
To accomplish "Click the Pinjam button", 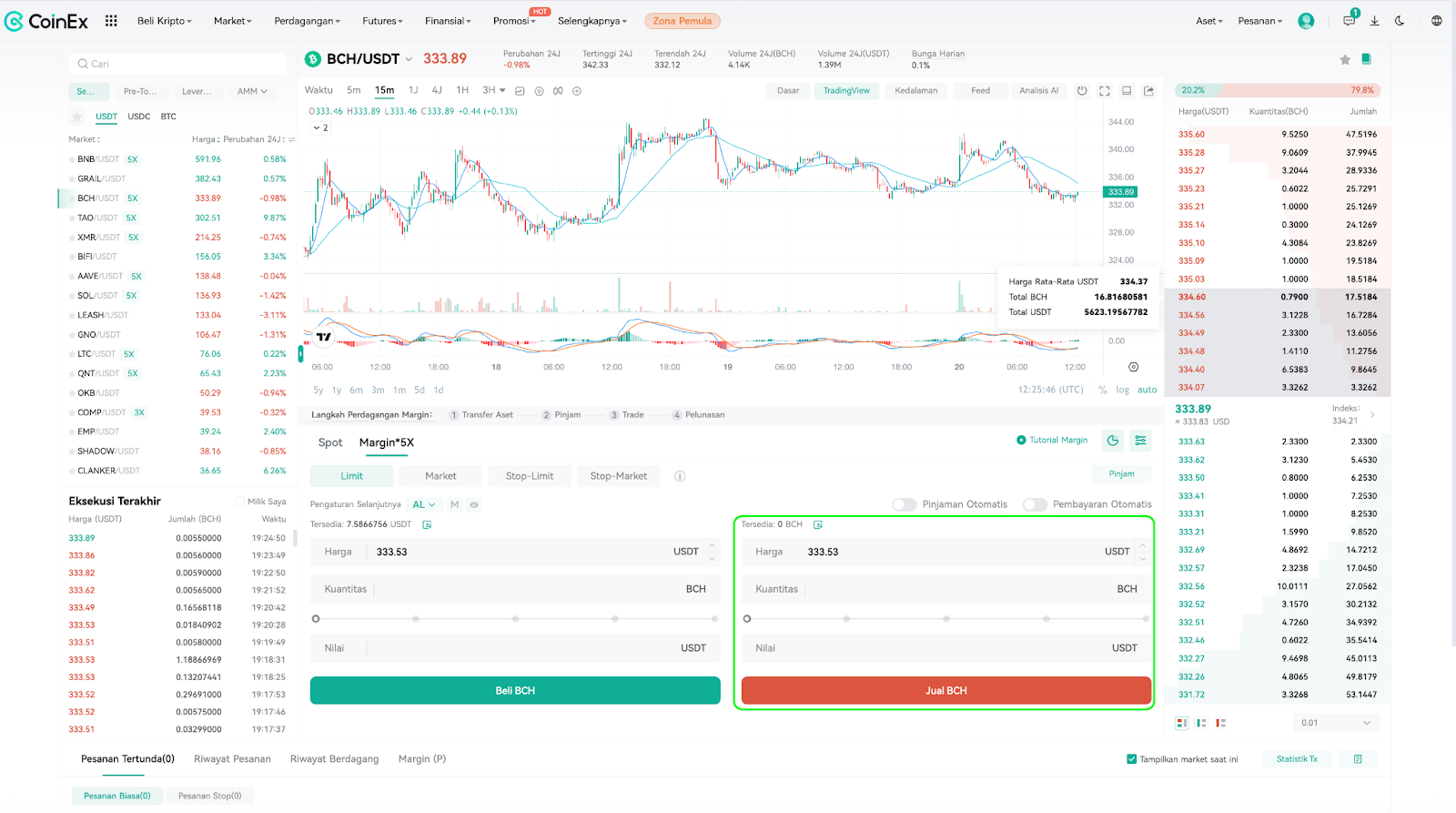I will pos(1121,474).
